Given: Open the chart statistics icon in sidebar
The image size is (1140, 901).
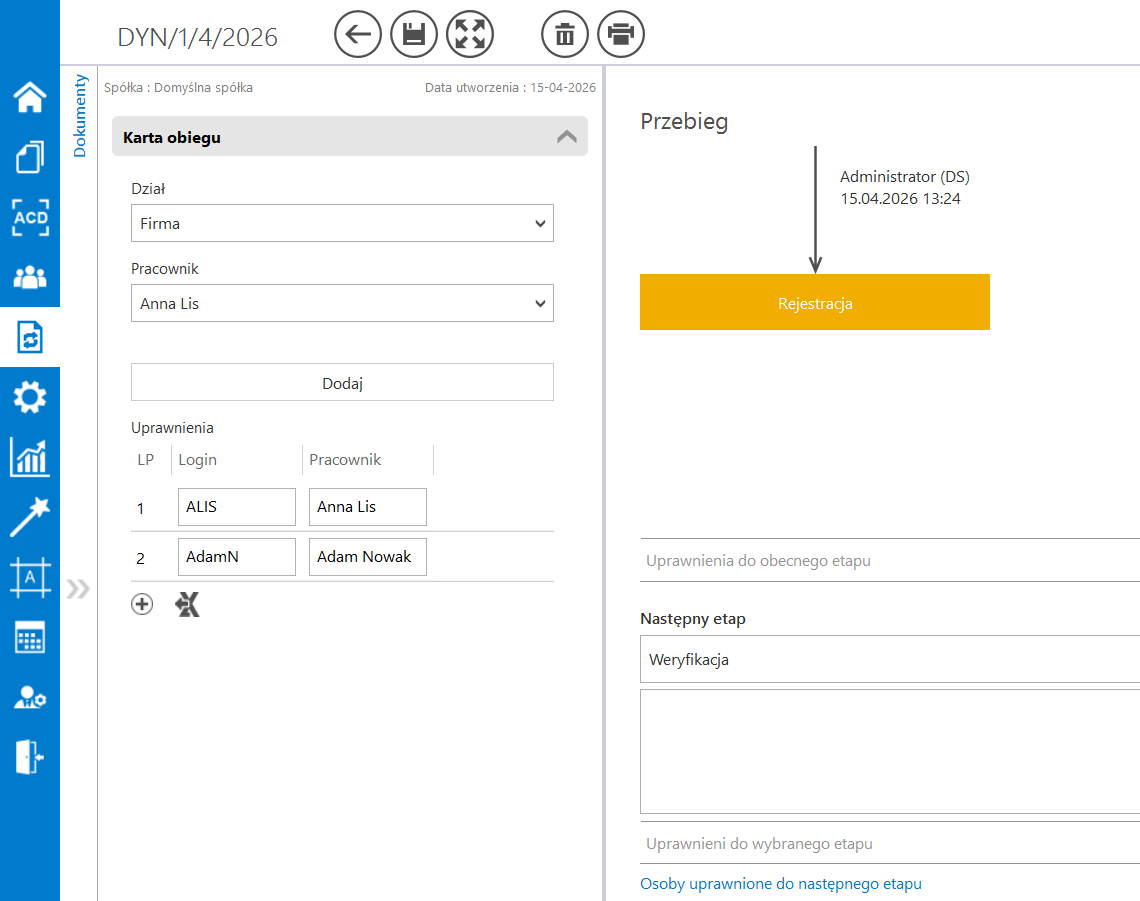Looking at the screenshot, I should point(30,457).
